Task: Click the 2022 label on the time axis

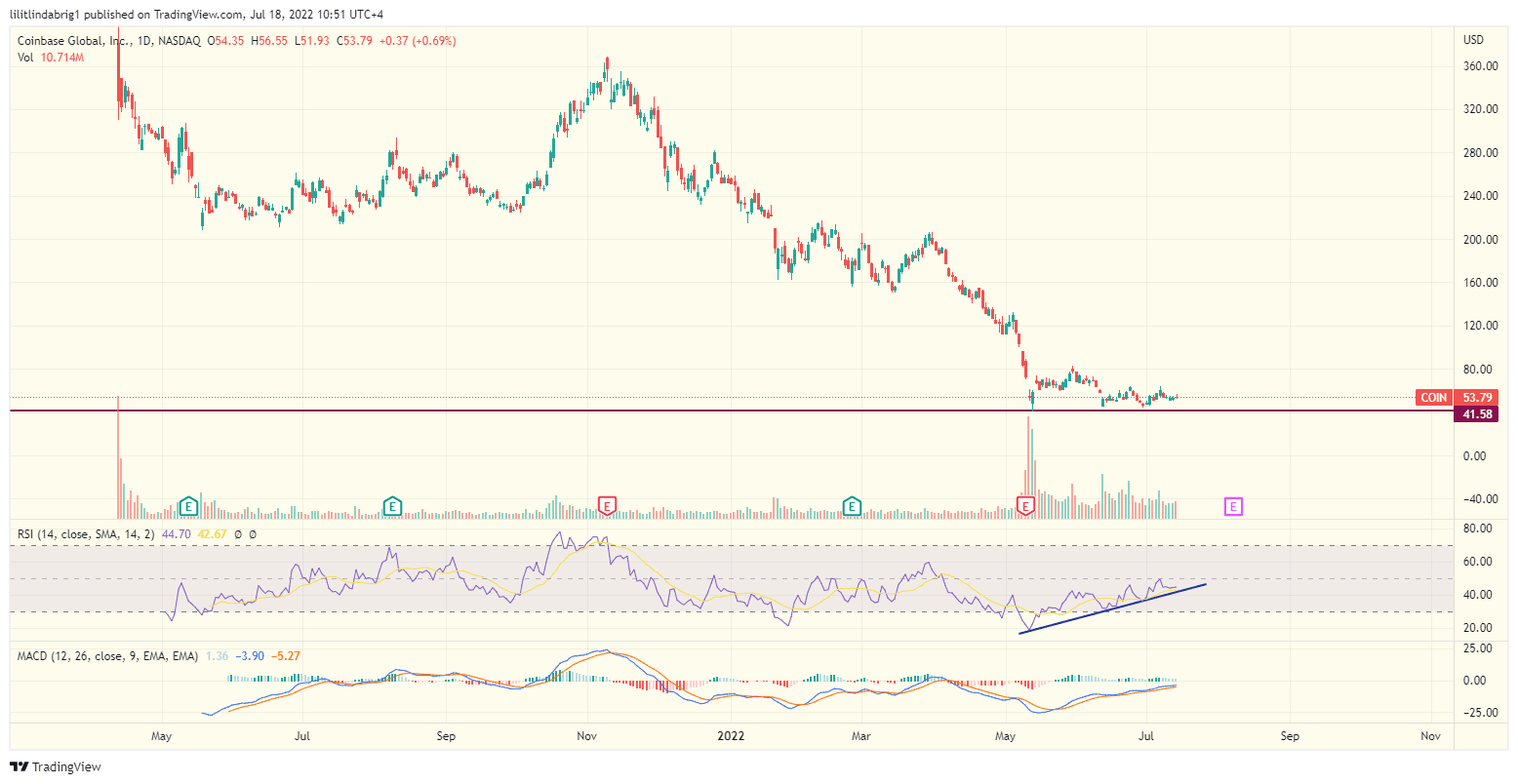Action: [x=731, y=737]
